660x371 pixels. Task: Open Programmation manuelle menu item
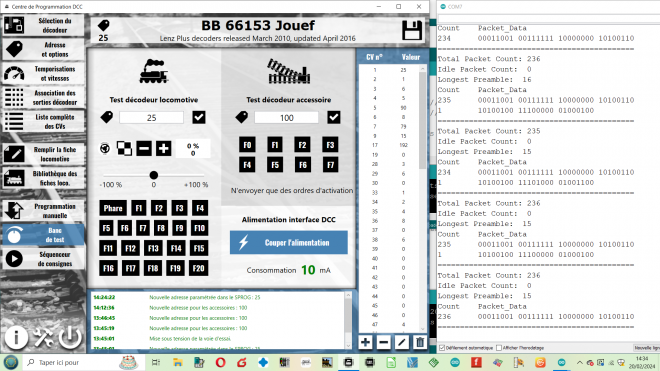pos(43,211)
